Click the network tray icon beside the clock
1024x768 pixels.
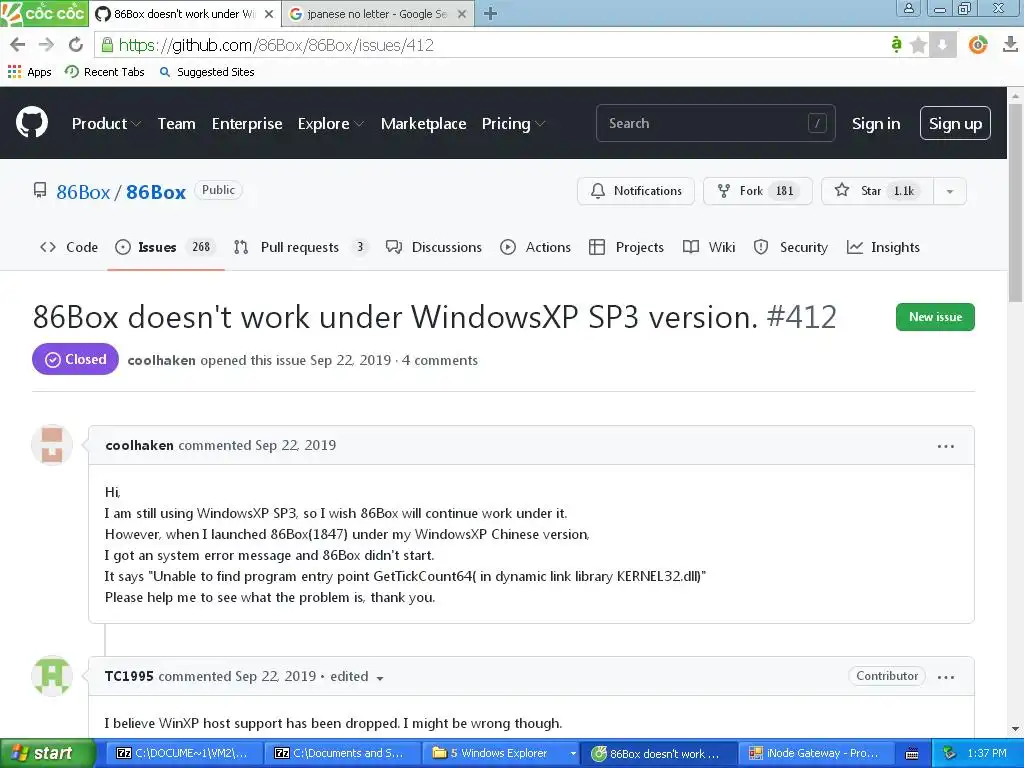pos(949,753)
